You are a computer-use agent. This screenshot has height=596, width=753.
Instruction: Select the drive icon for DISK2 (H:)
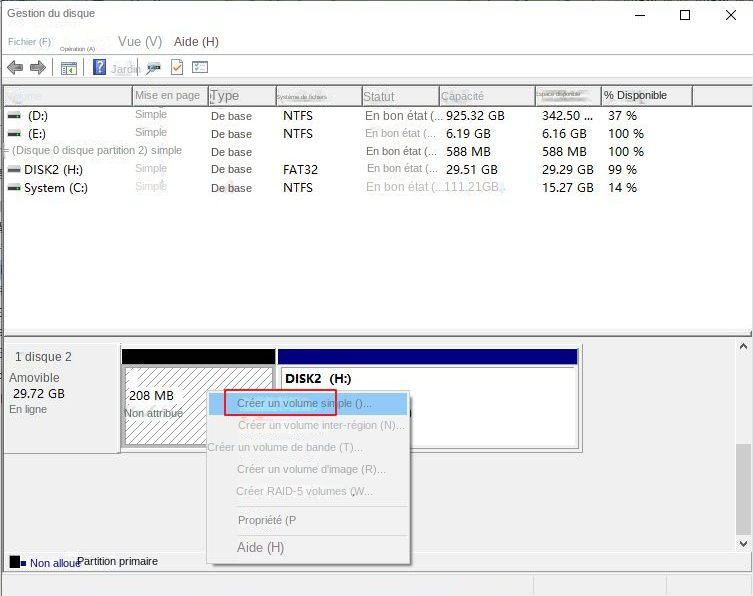pos(14,170)
